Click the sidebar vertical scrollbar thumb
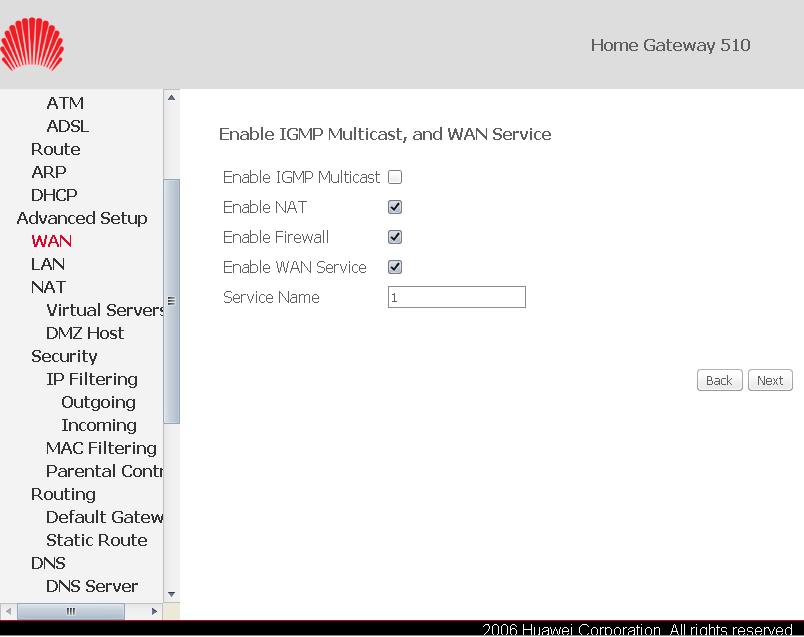Image resolution: width=804 pixels, height=637 pixels. tap(171, 300)
